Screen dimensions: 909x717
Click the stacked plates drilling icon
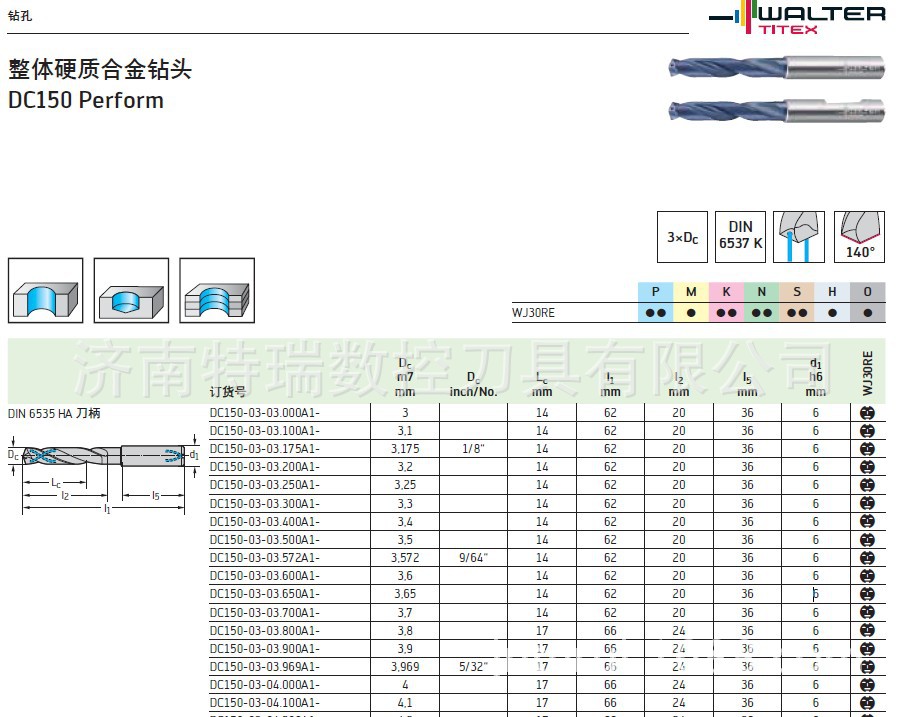coord(217,290)
